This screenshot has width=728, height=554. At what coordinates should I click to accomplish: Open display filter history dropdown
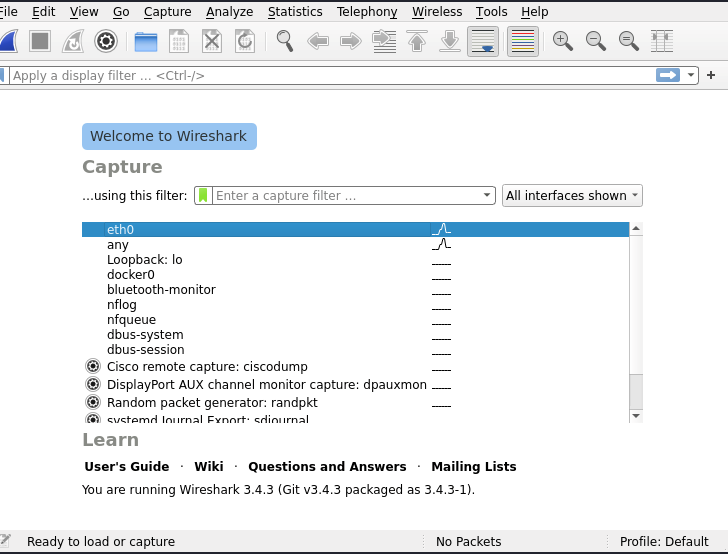(691, 75)
